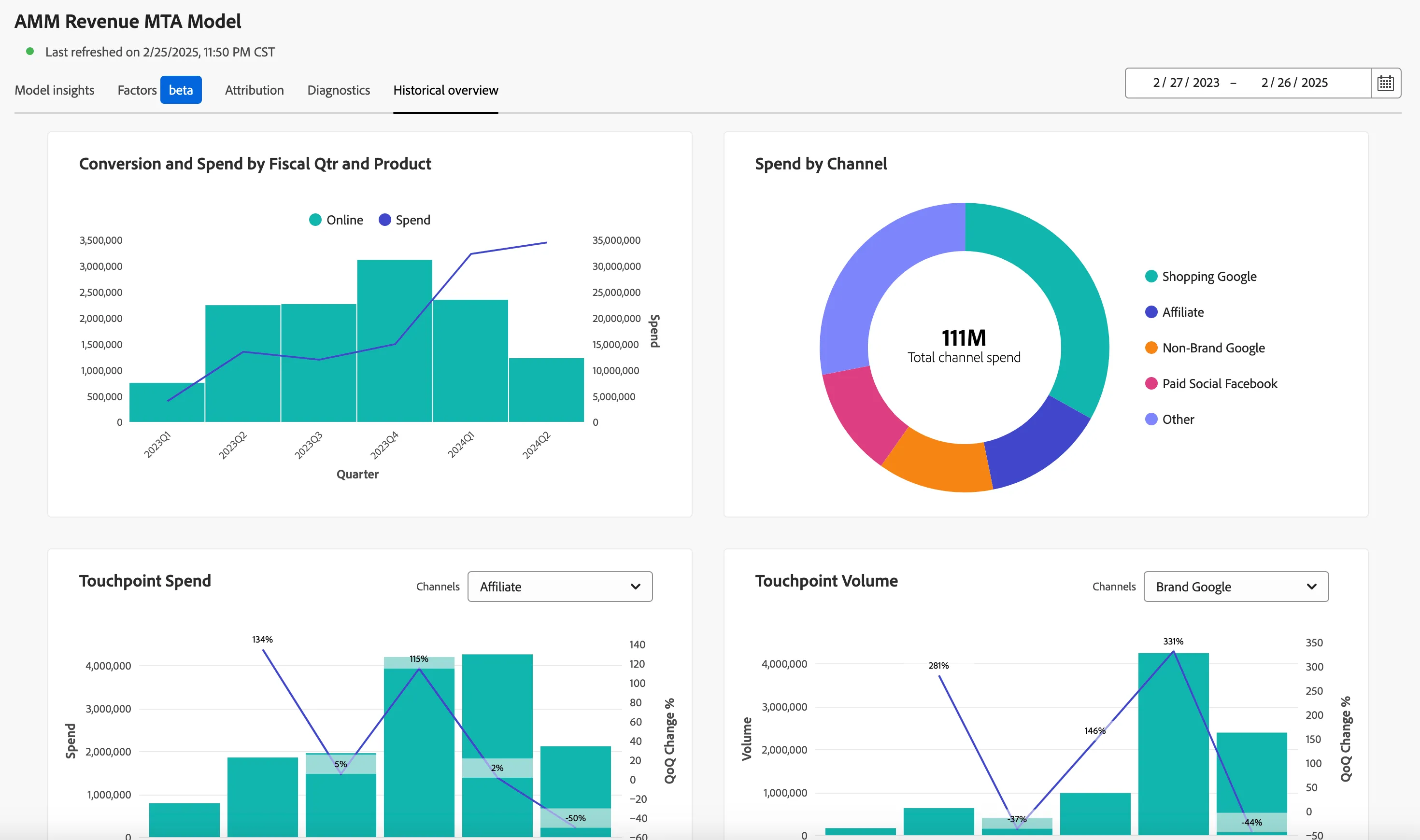Click the AMM Revenue MTA Model title

point(128,21)
